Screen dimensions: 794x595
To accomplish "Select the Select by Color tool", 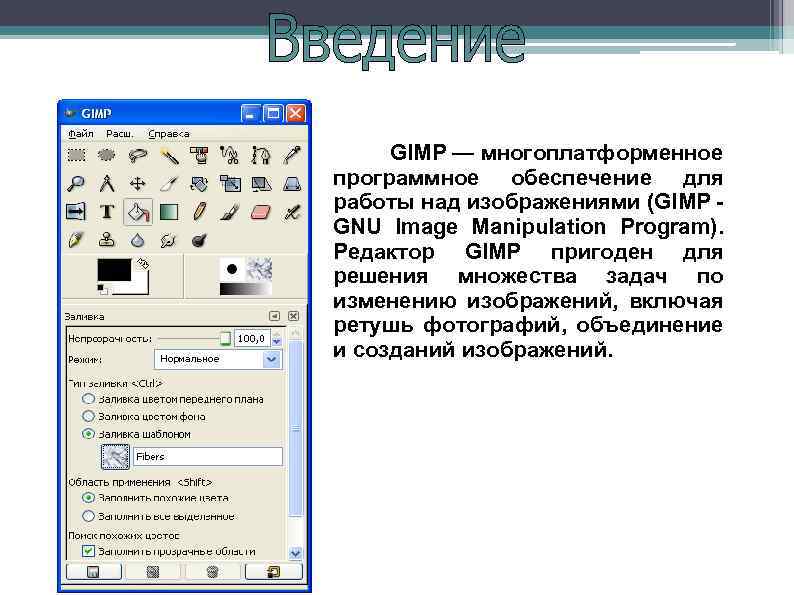I will (200, 155).
